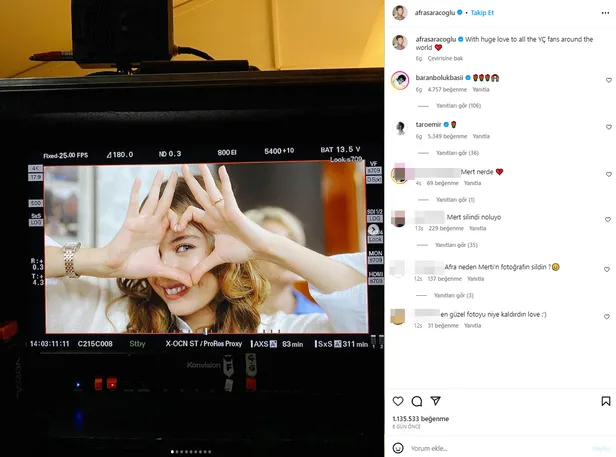Like baranbolukbasii's comment
The image size is (616, 457).
coord(608,80)
